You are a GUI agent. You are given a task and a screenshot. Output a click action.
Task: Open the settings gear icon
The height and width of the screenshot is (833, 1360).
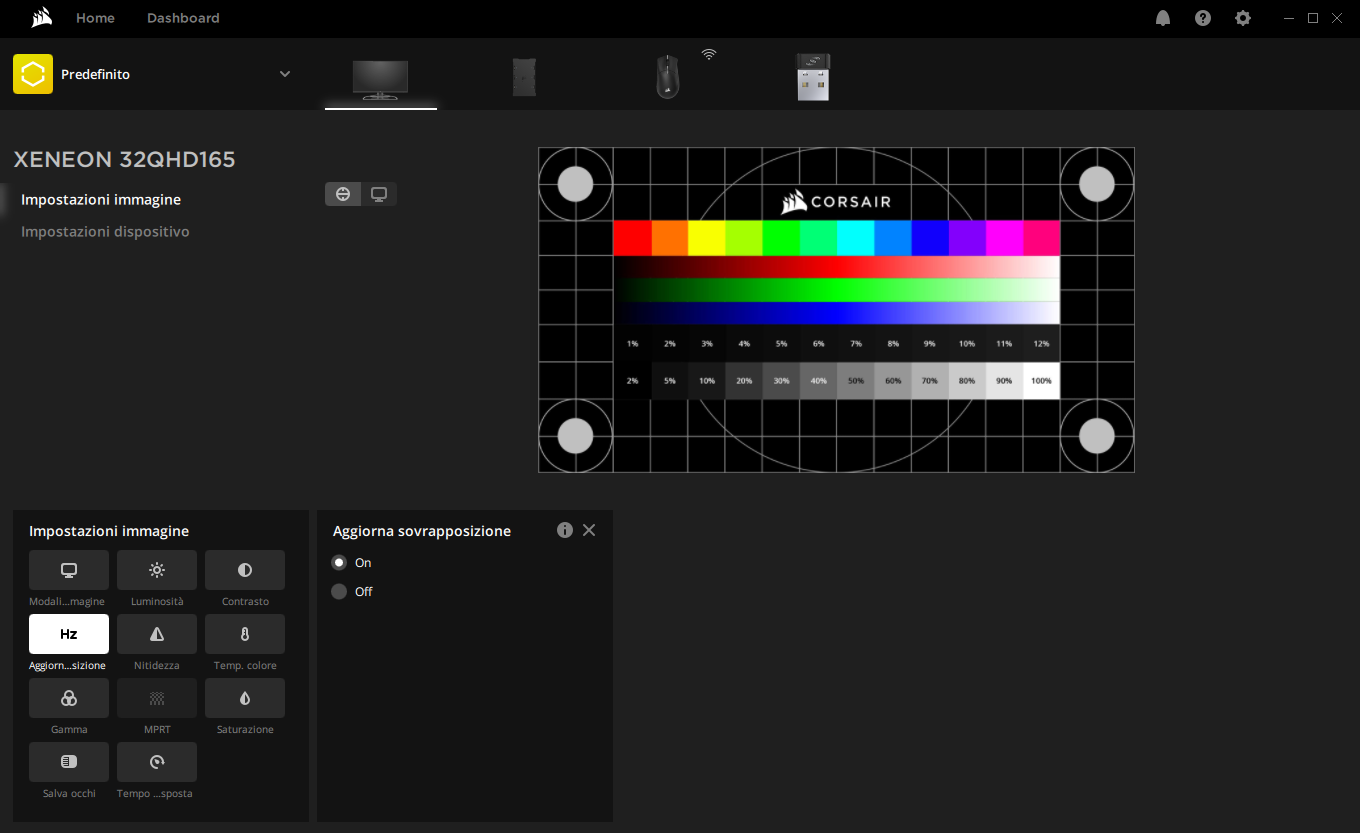click(x=1243, y=18)
